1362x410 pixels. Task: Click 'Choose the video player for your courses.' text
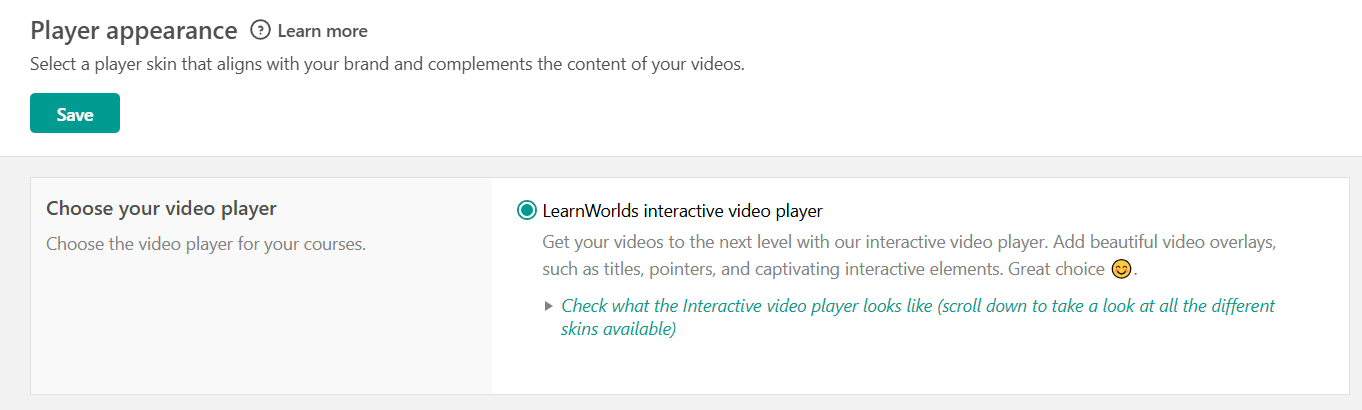(206, 243)
